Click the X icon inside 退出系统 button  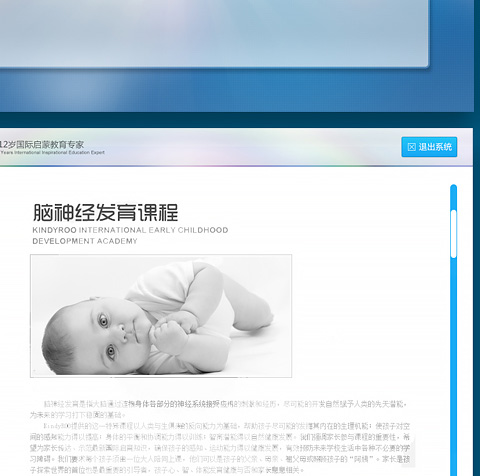[412, 147]
